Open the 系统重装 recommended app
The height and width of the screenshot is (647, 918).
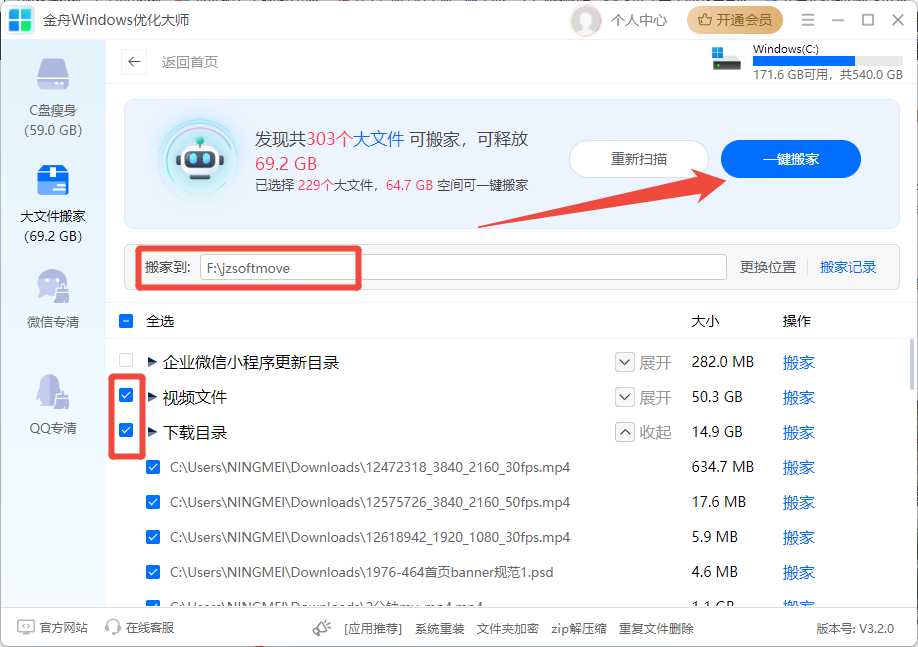click(x=440, y=629)
